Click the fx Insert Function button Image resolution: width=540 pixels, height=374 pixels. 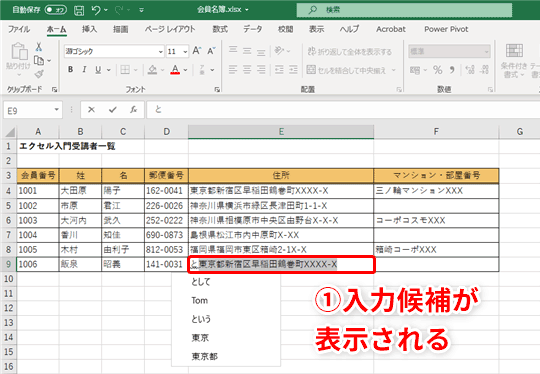pyautogui.click(x=133, y=110)
